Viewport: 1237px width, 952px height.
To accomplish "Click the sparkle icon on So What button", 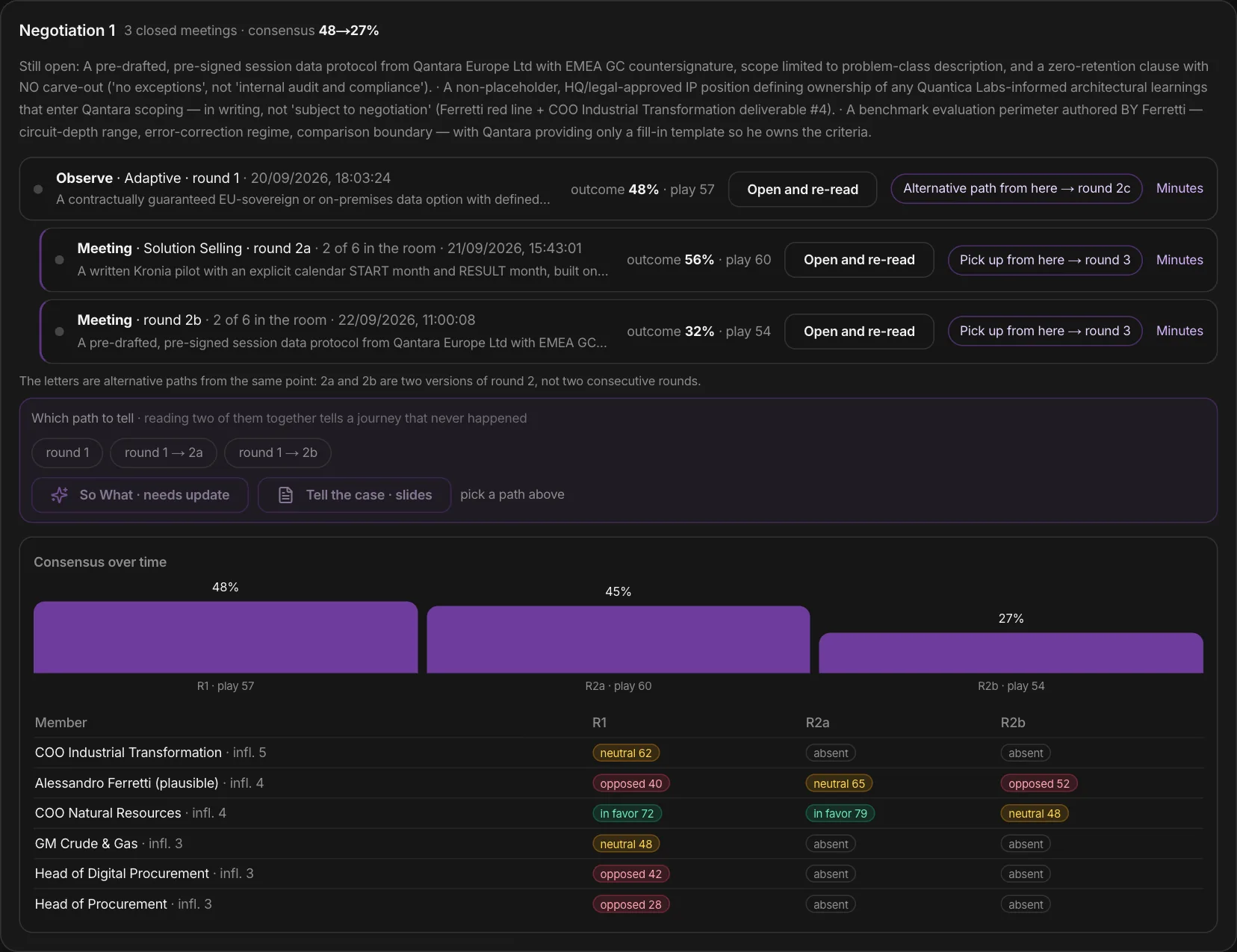I will (x=60, y=495).
